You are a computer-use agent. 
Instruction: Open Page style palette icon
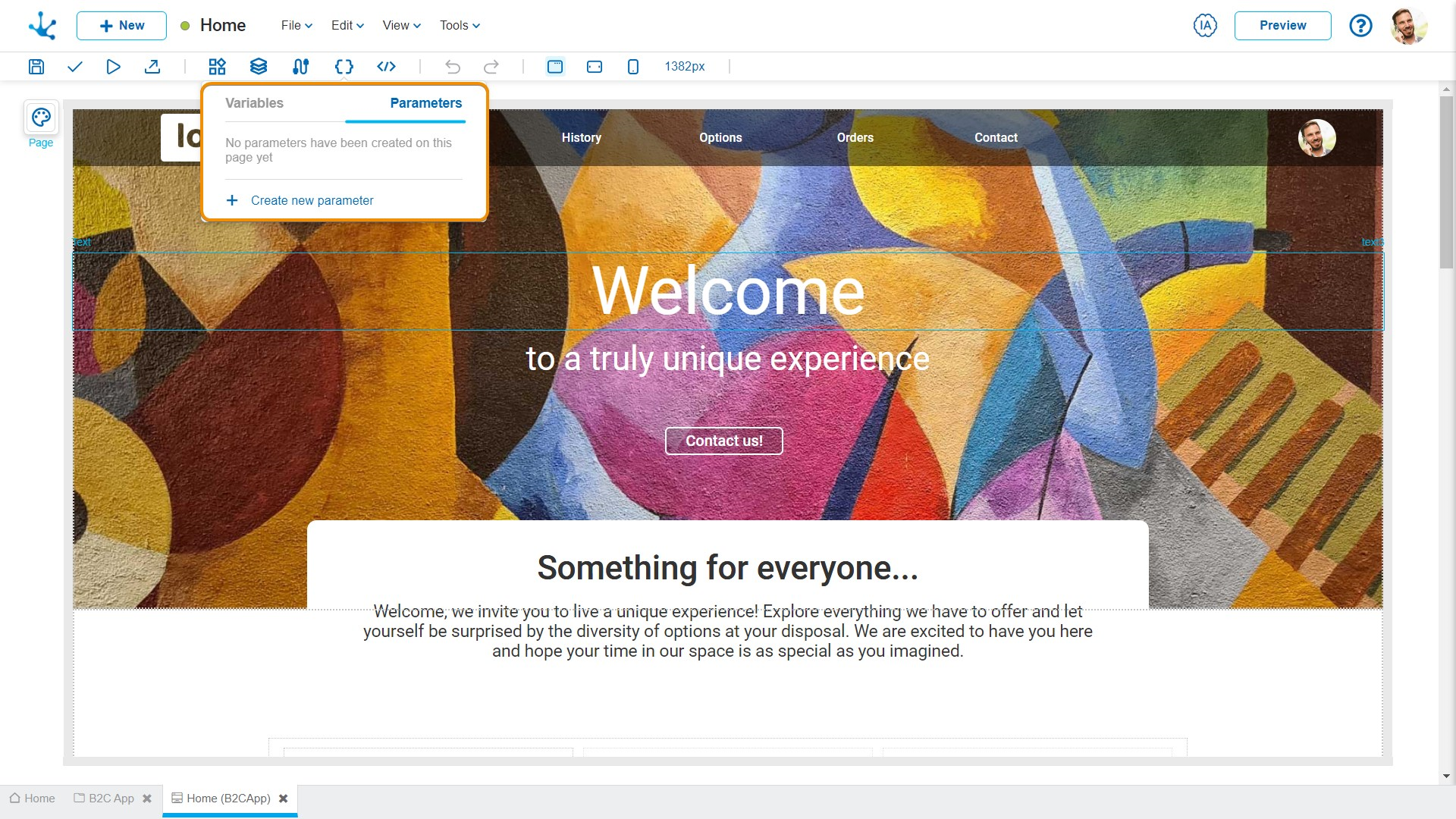point(41,118)
